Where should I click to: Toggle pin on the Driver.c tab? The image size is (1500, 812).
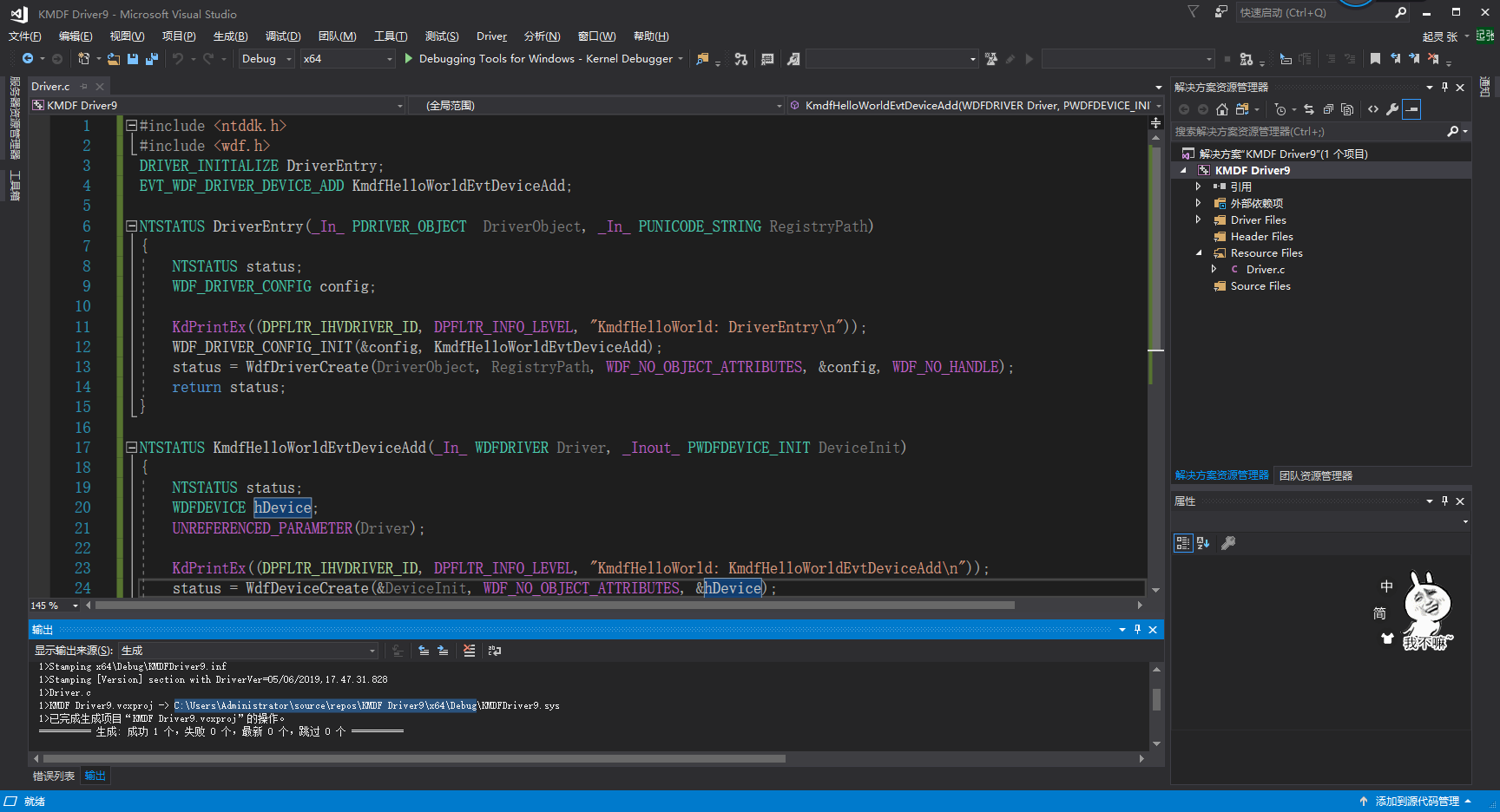[84, 87]
